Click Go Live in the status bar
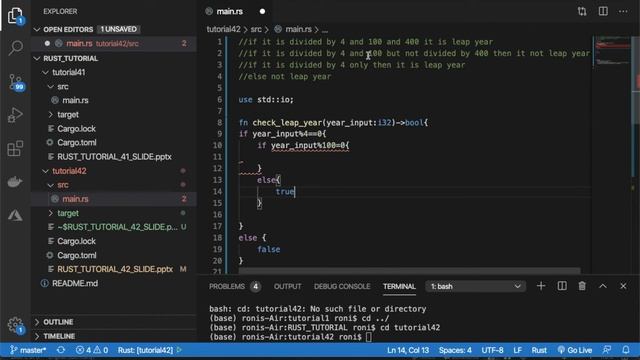The height and width of the screenshot is (360, 640). coord(575,350)
